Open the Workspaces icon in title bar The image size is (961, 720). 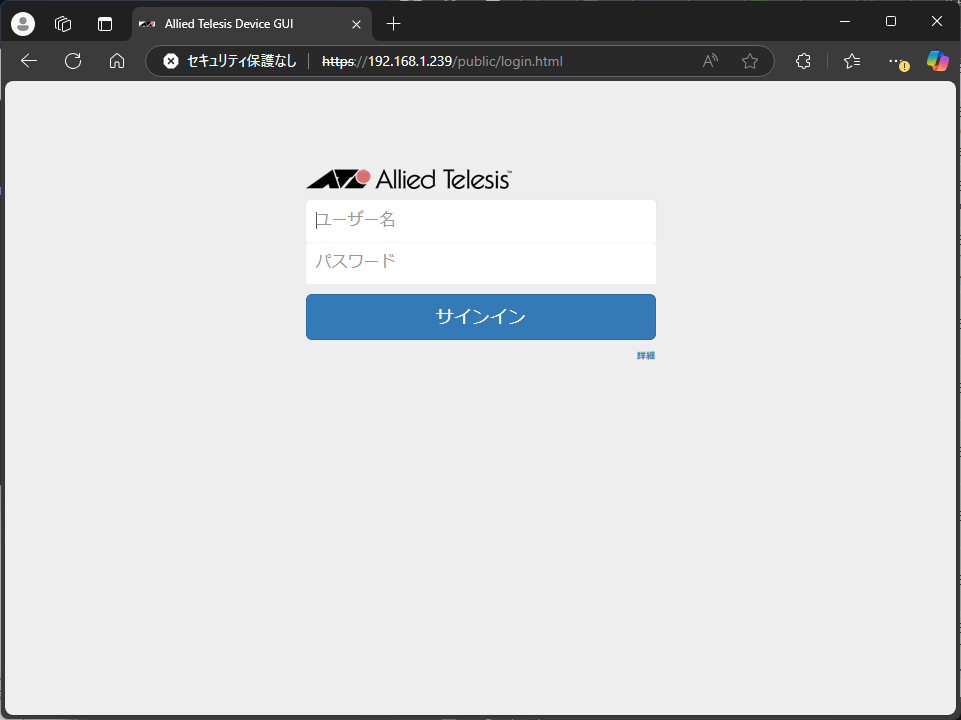click(63, 23)
